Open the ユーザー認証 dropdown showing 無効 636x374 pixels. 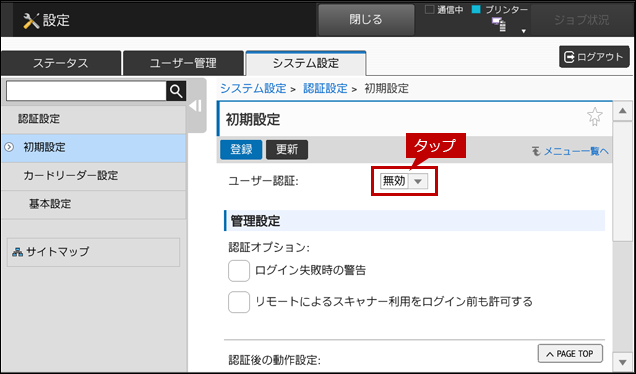pos(404,181)
